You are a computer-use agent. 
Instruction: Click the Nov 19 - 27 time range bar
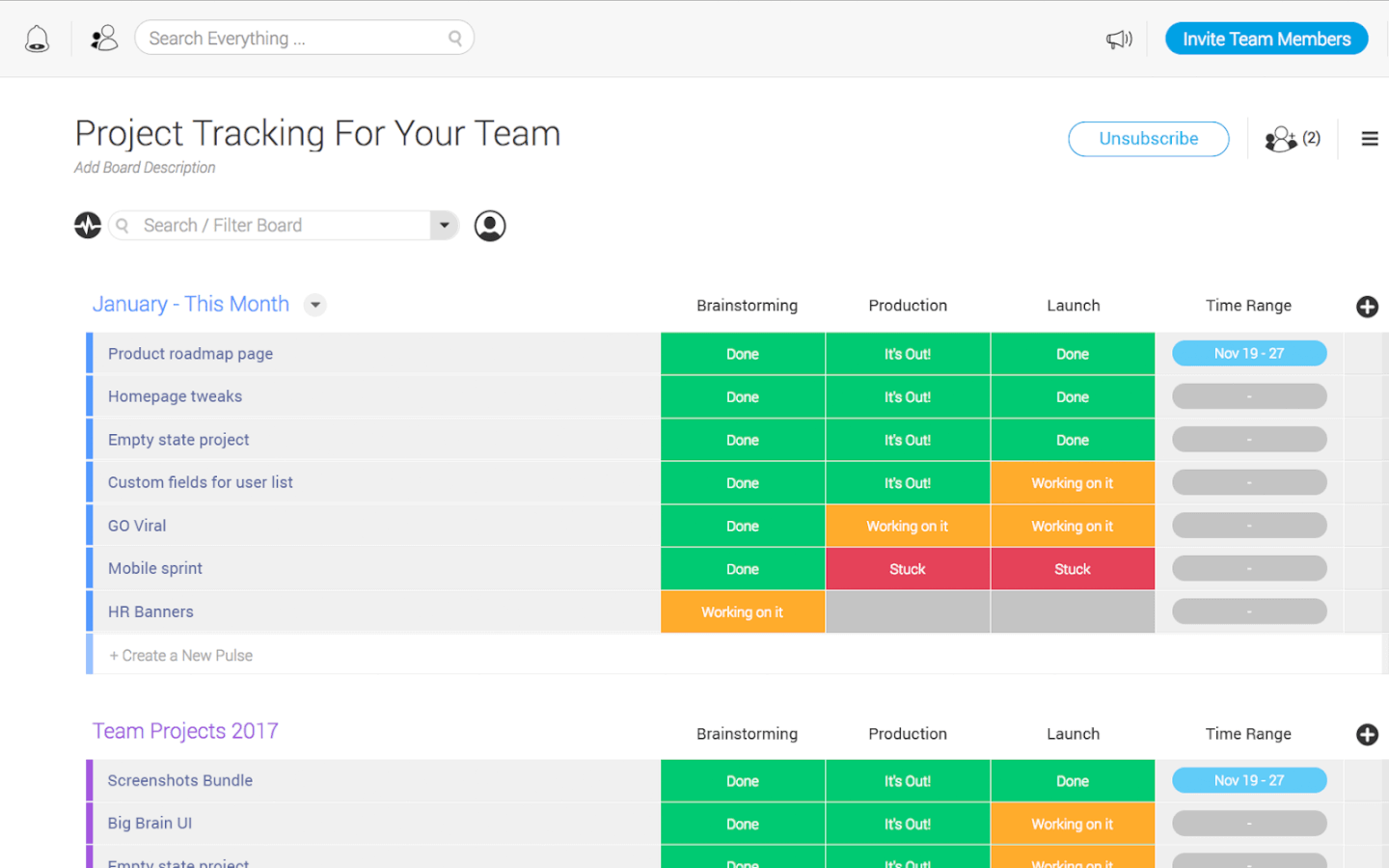1248,353
